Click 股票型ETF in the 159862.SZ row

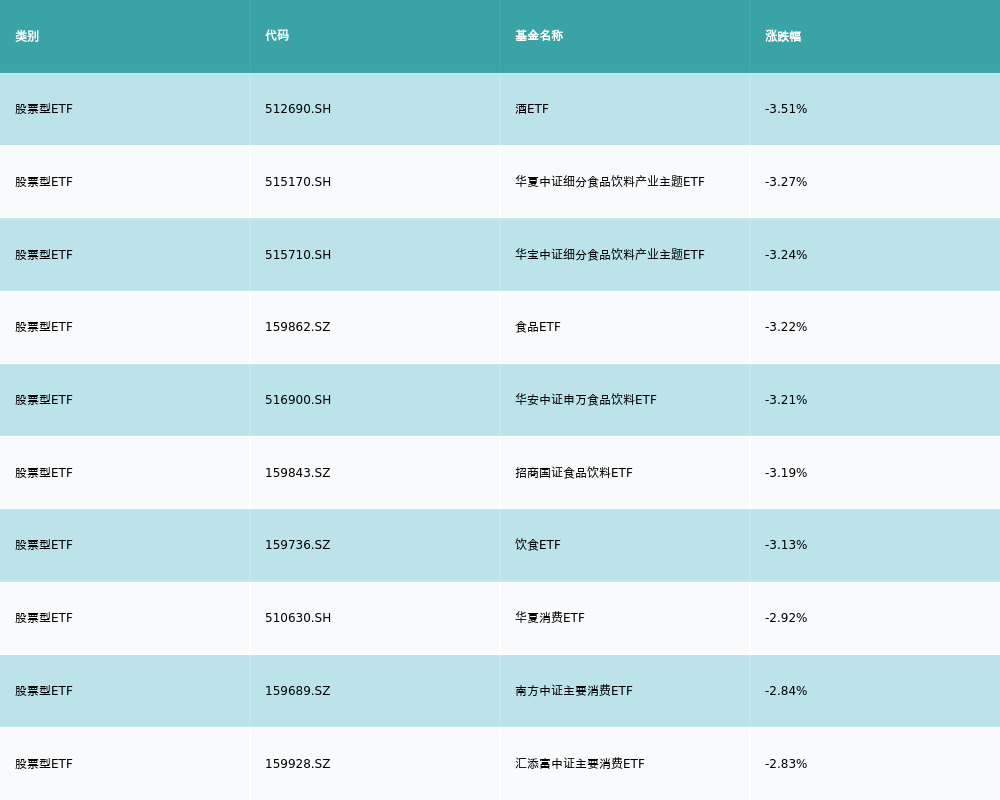pos(44,327)
